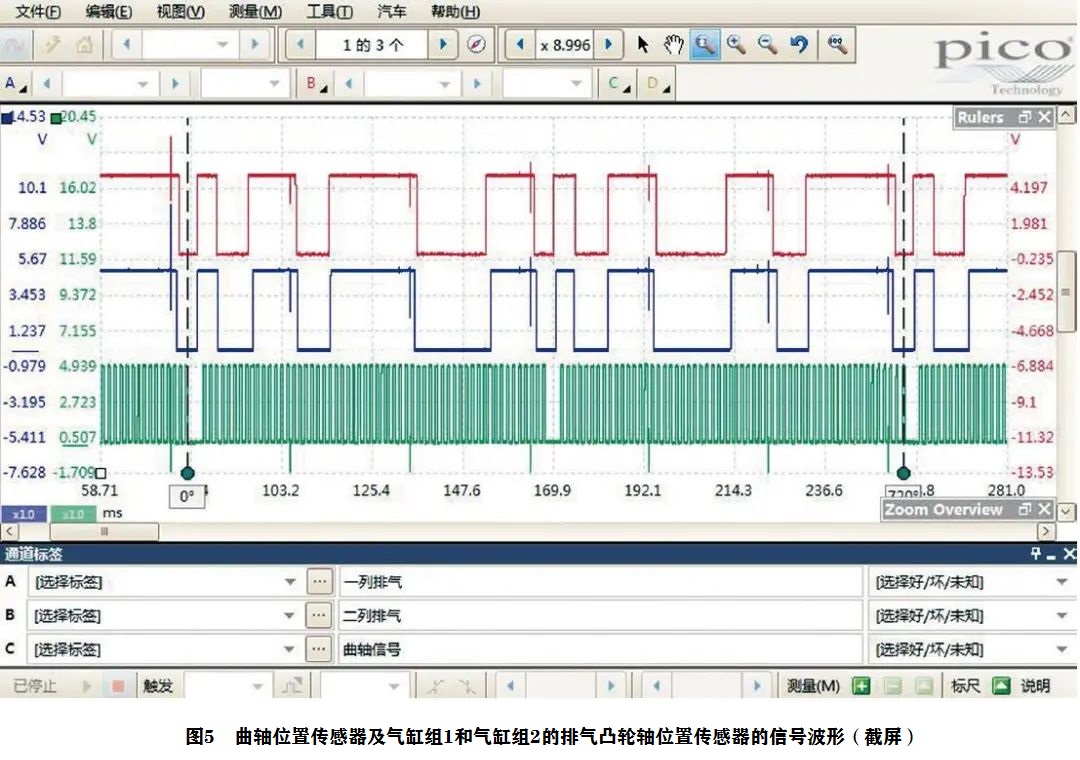Open channel C options
The width and height of the screenshot is (1080, 760).
coord(619,84)
